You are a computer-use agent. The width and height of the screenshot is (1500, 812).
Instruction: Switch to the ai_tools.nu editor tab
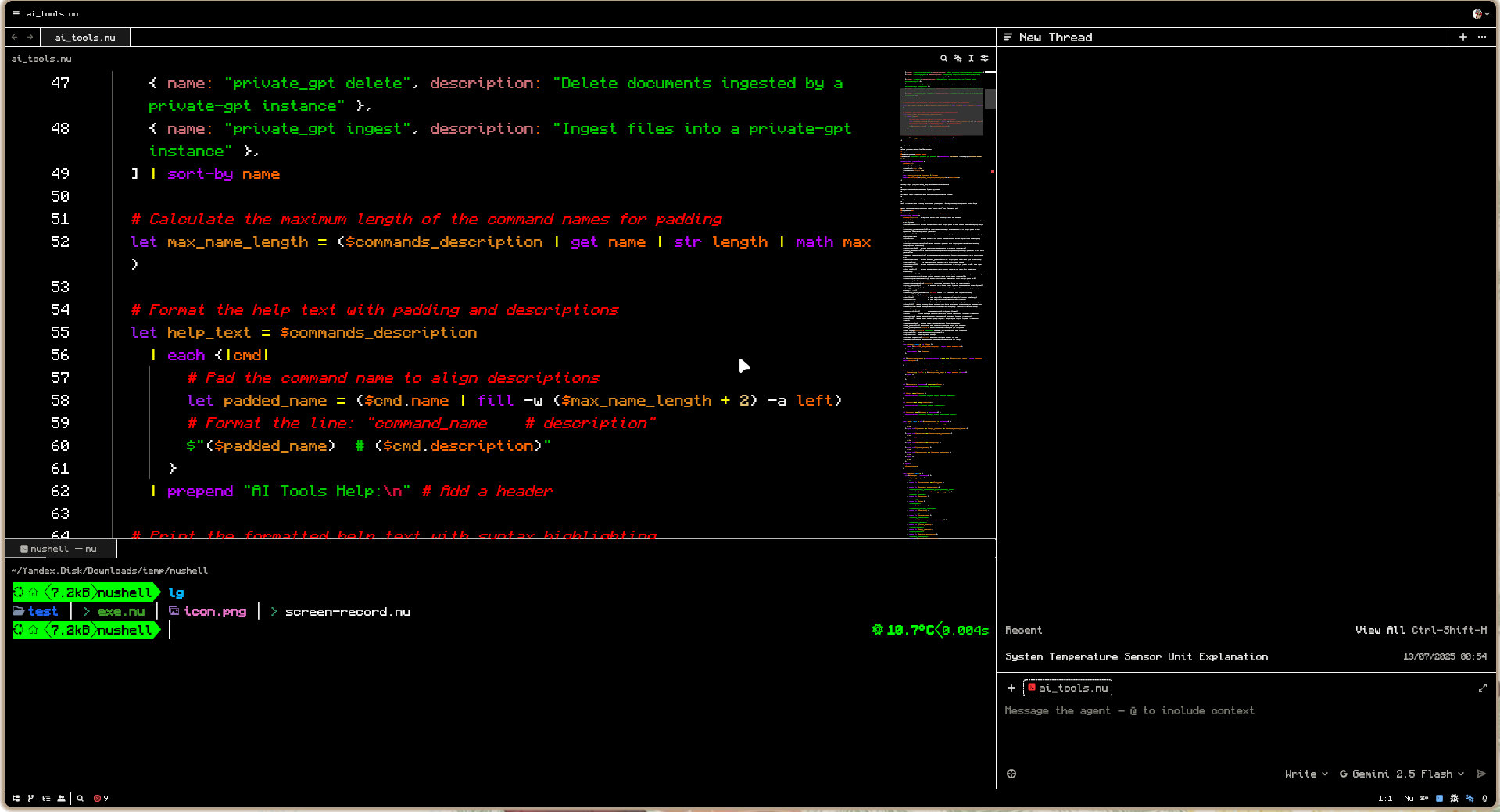84,37
